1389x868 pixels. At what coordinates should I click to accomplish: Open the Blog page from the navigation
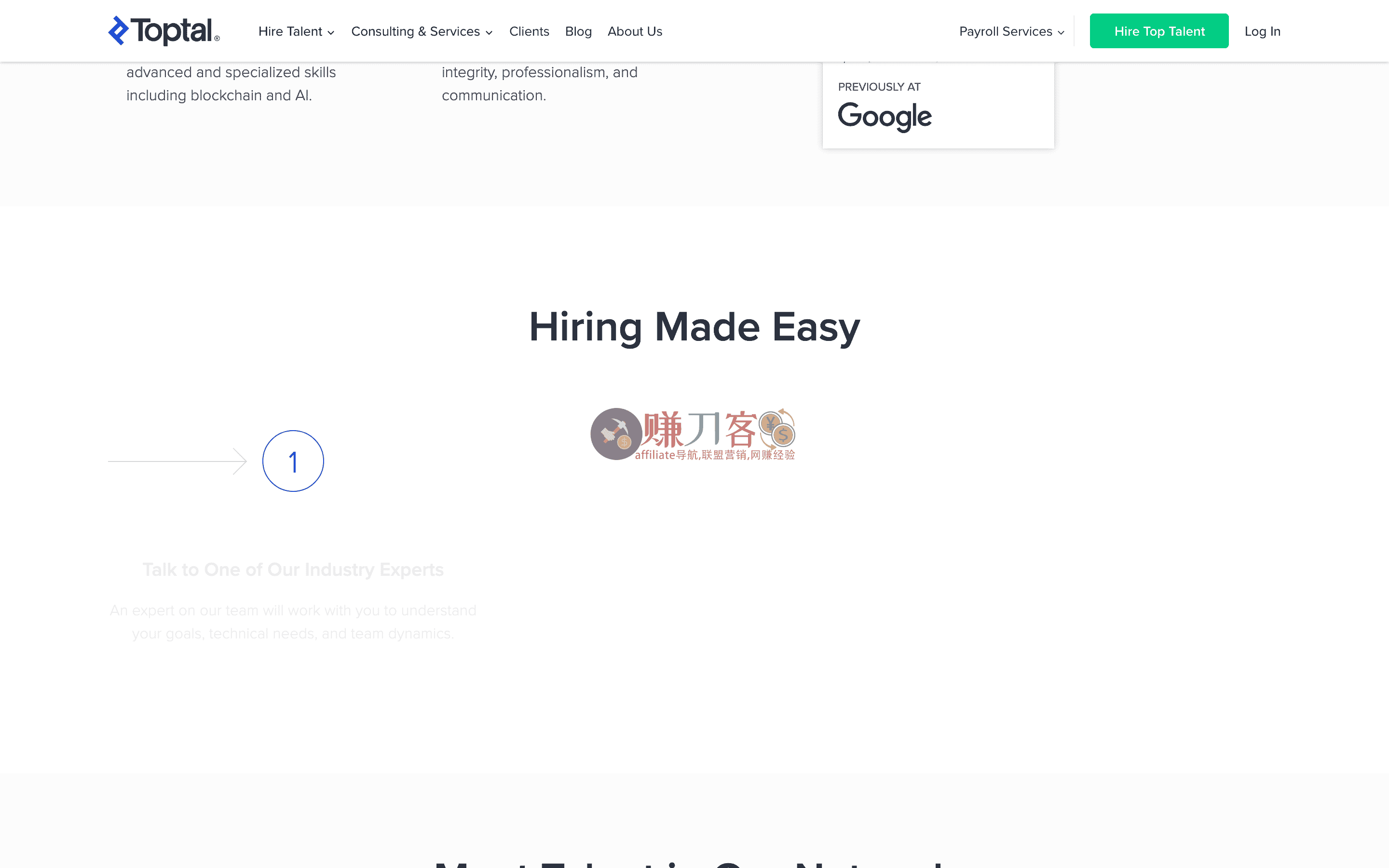578,31
